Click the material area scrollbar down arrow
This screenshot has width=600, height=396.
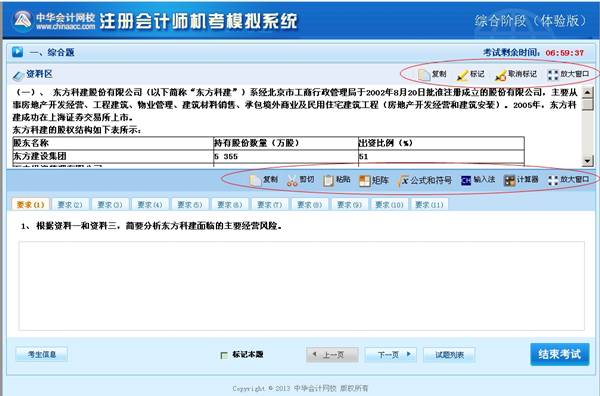[x=587, y=161]
